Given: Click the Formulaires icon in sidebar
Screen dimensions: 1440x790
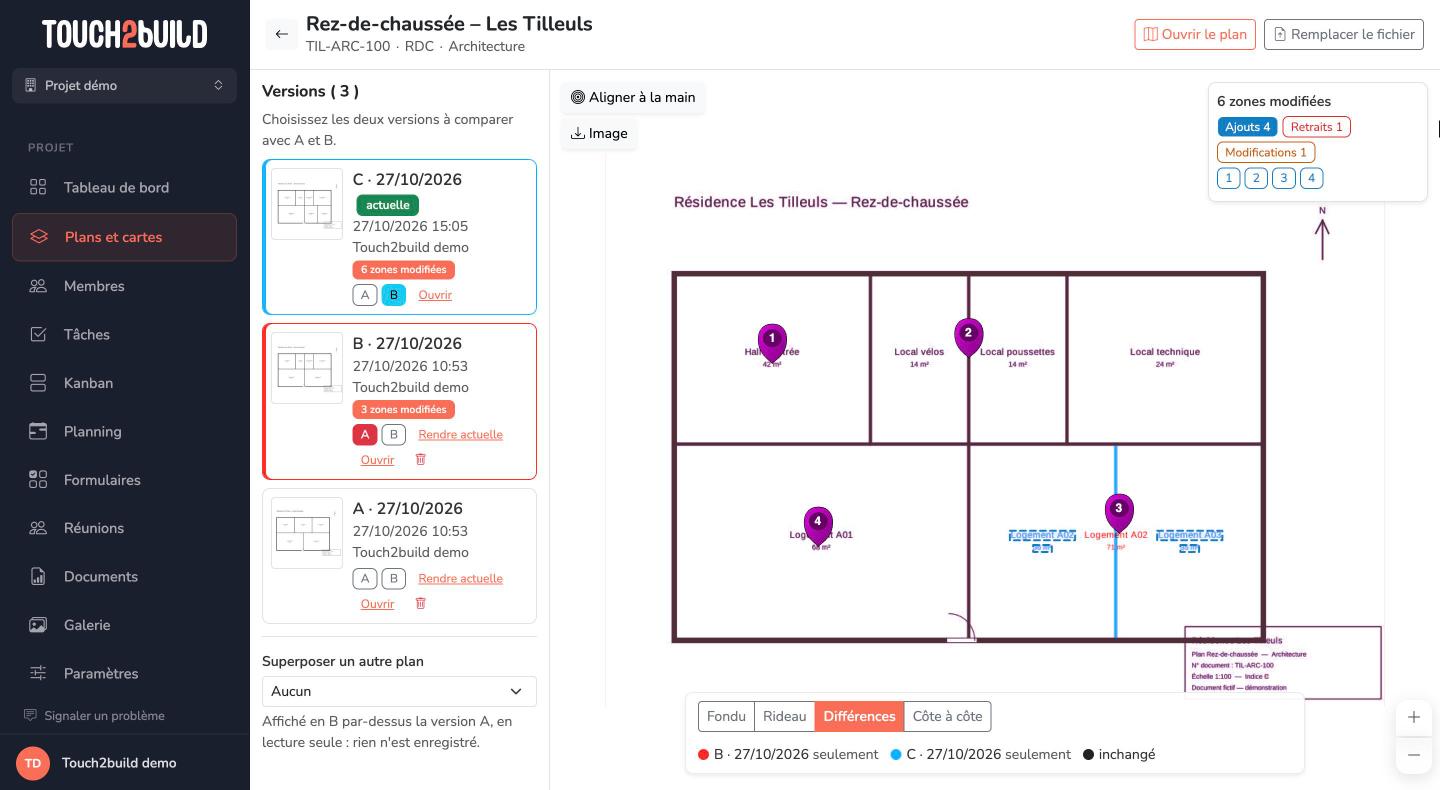Looking at the screenshot, I should click(x=38, y=480).
